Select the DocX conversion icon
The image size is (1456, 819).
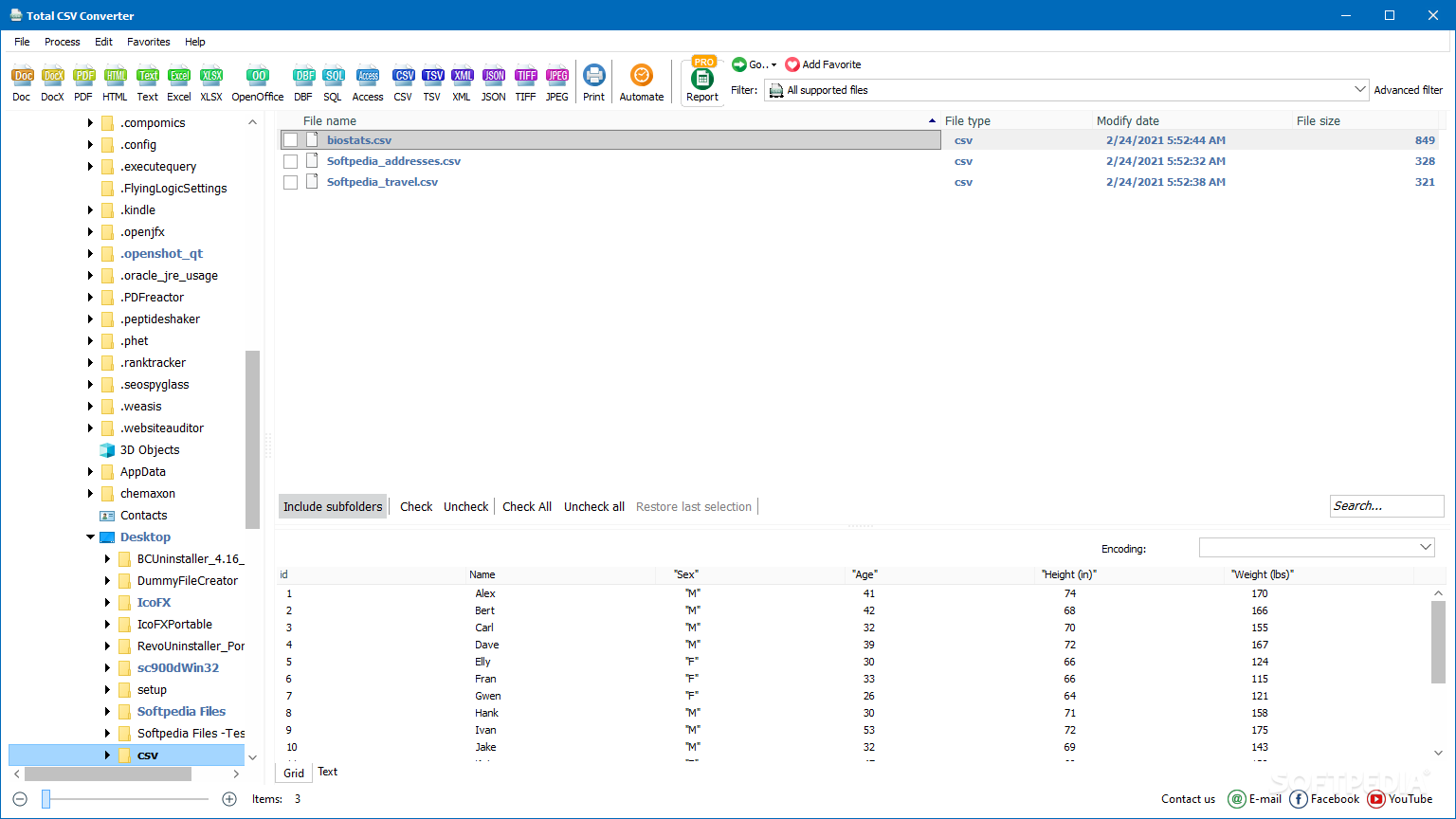coord(52,83)
